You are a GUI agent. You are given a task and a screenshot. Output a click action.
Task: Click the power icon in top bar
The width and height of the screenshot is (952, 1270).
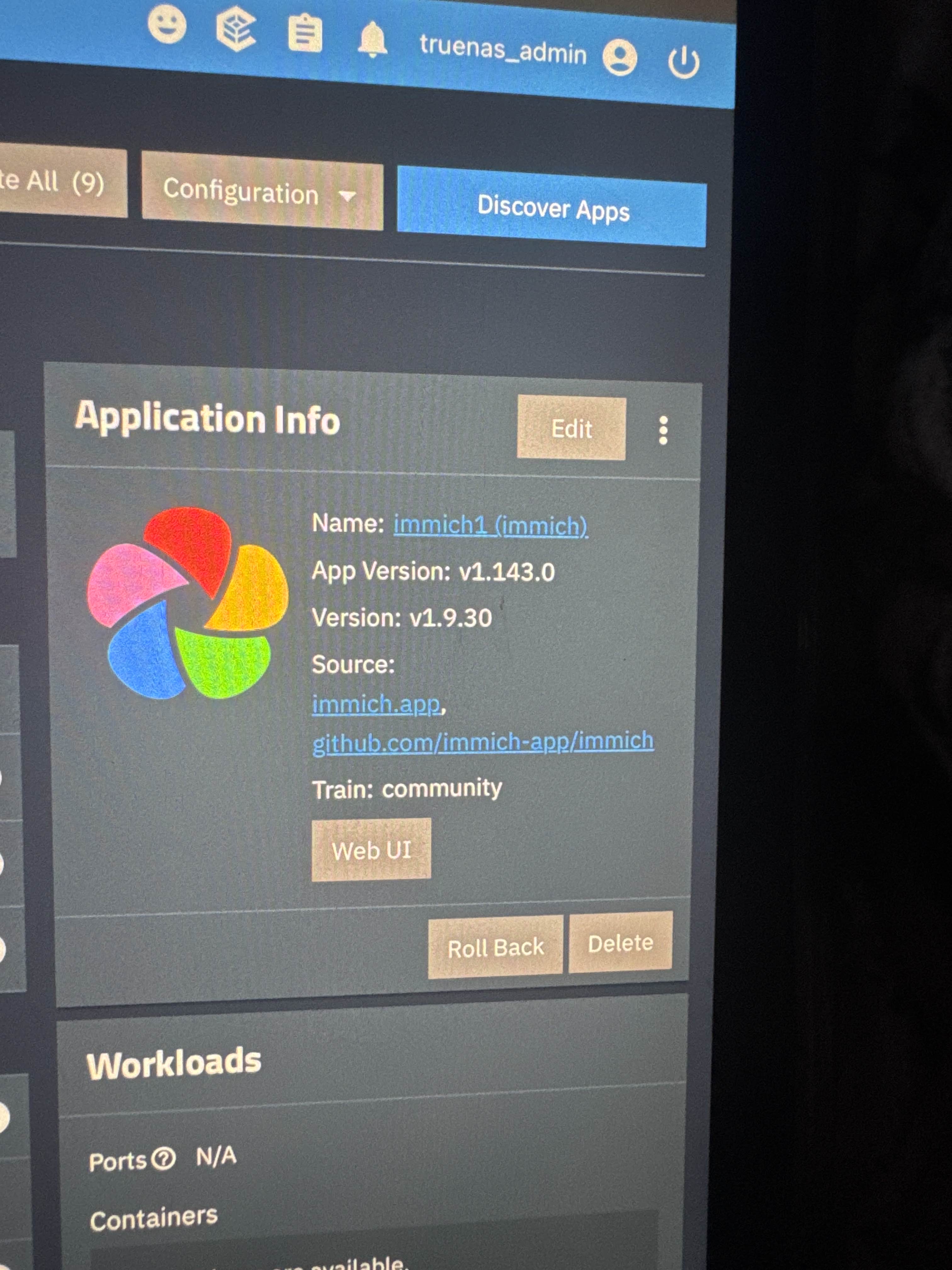tap(683, 62)
